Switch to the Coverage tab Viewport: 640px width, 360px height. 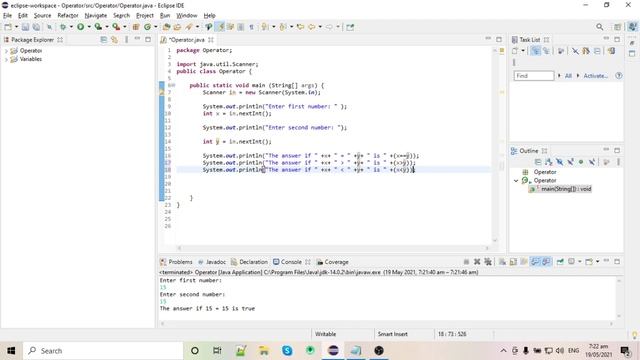[333, 262]
